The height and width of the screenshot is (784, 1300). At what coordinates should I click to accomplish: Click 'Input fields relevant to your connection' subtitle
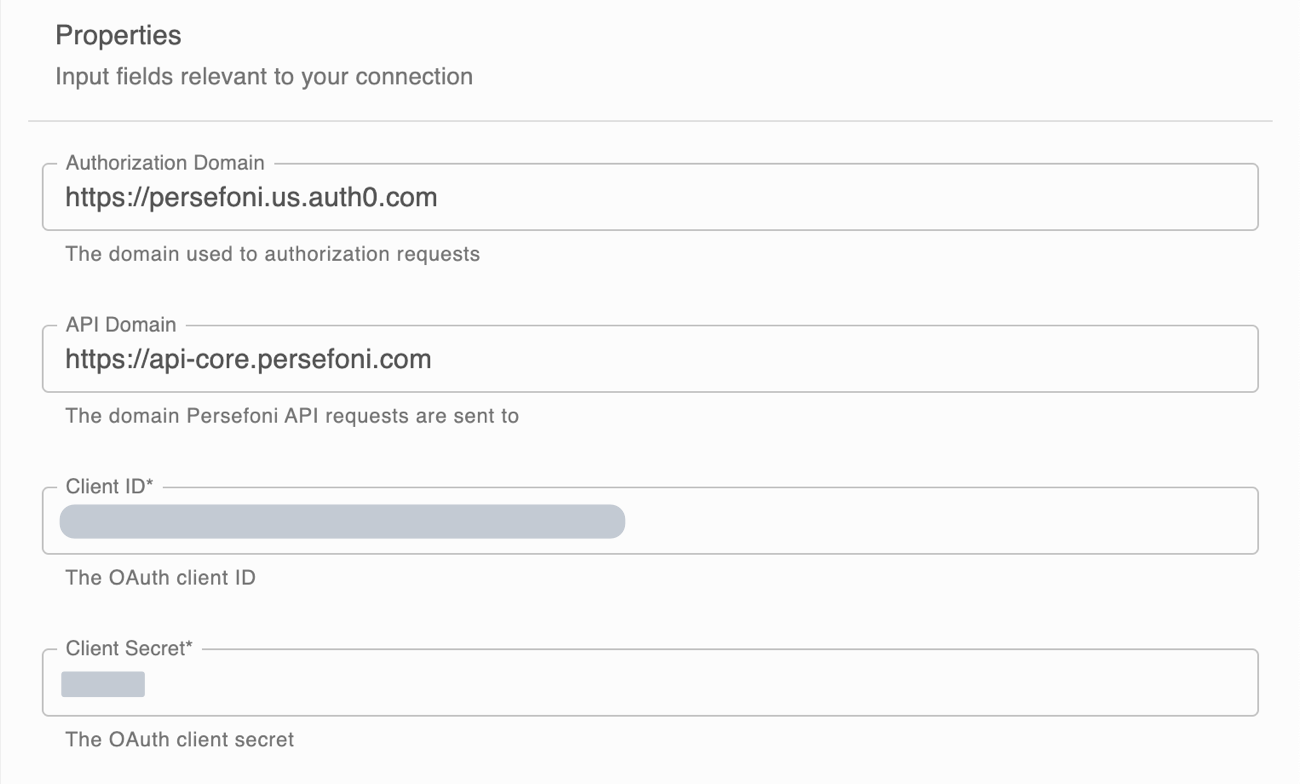click(264, 77)
